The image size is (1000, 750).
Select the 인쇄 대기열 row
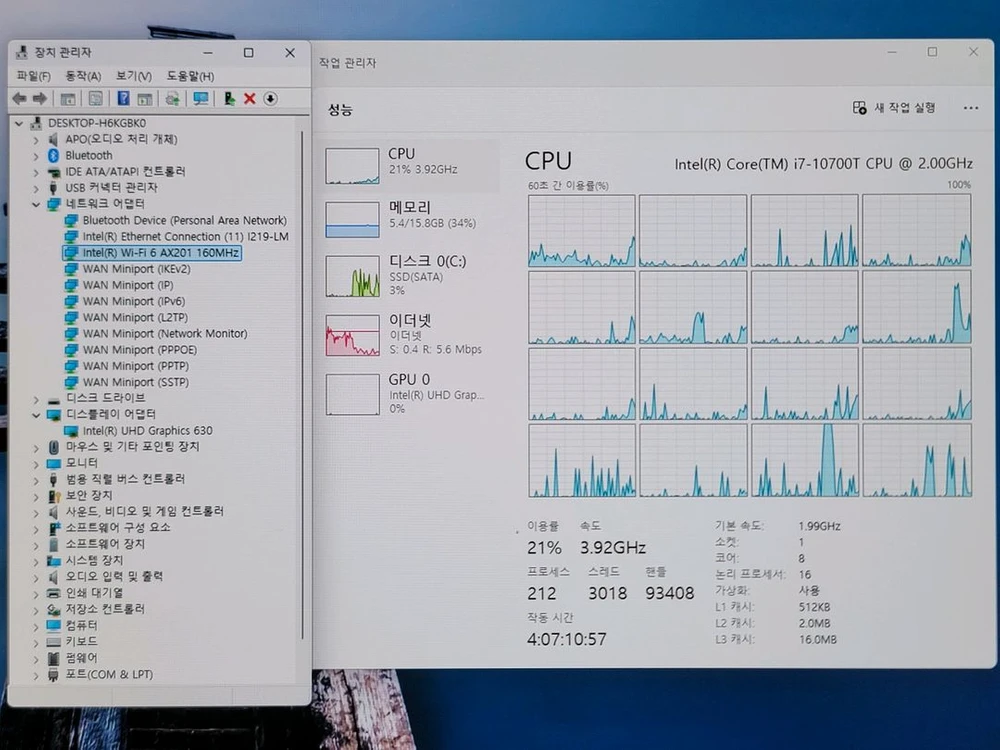click(94, 593)
